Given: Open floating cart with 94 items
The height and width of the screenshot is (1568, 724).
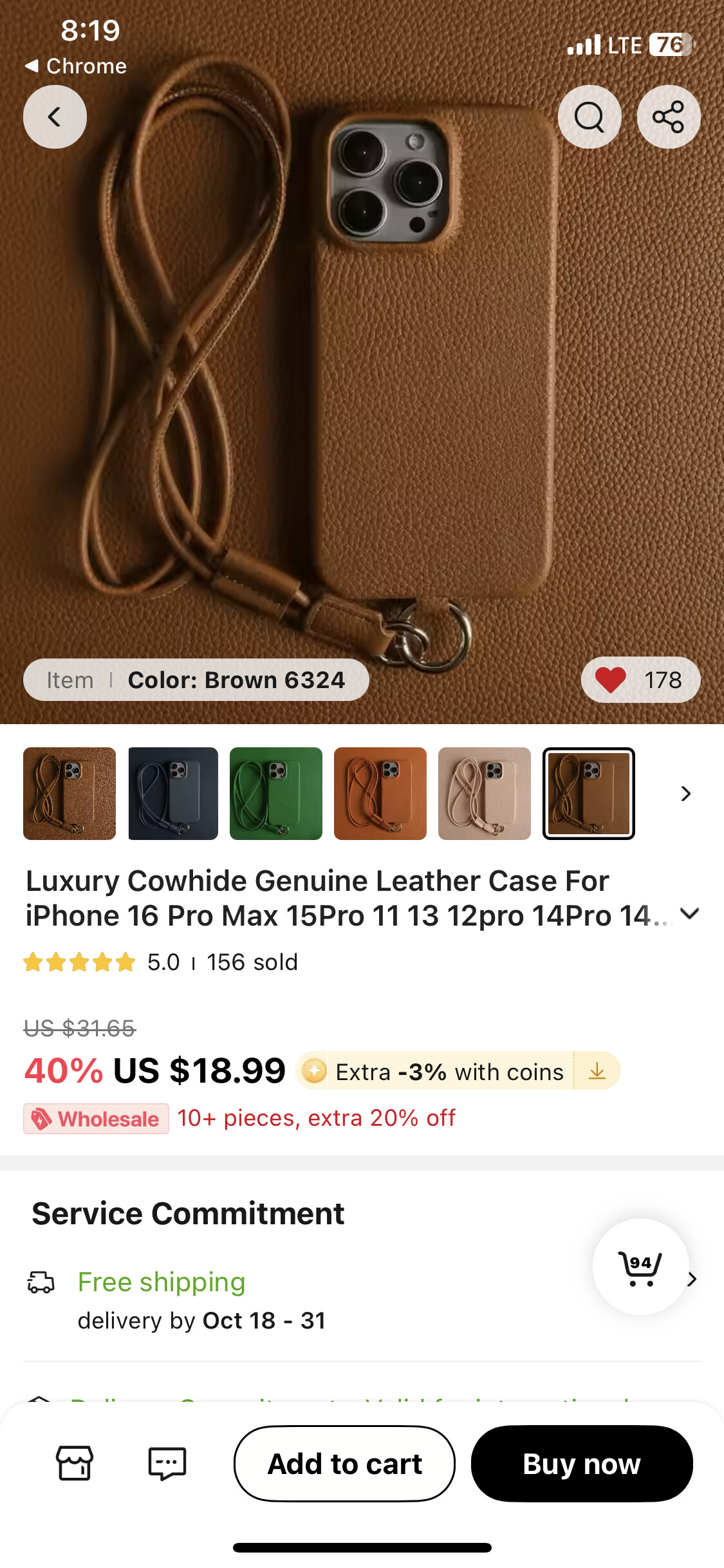Looking at the screenshot, I should pyautogui.click(x=640, y=1266).
